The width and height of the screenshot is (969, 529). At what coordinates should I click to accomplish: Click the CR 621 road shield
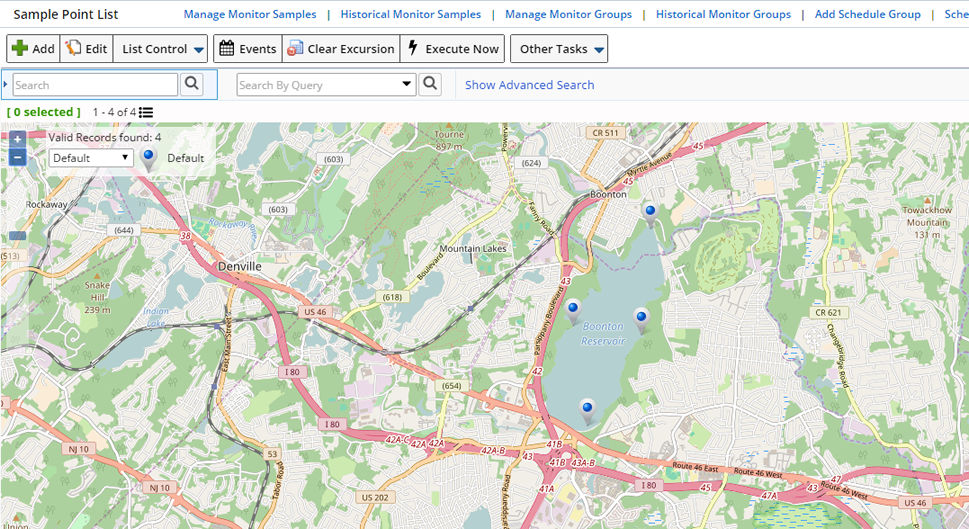point(828,313)
